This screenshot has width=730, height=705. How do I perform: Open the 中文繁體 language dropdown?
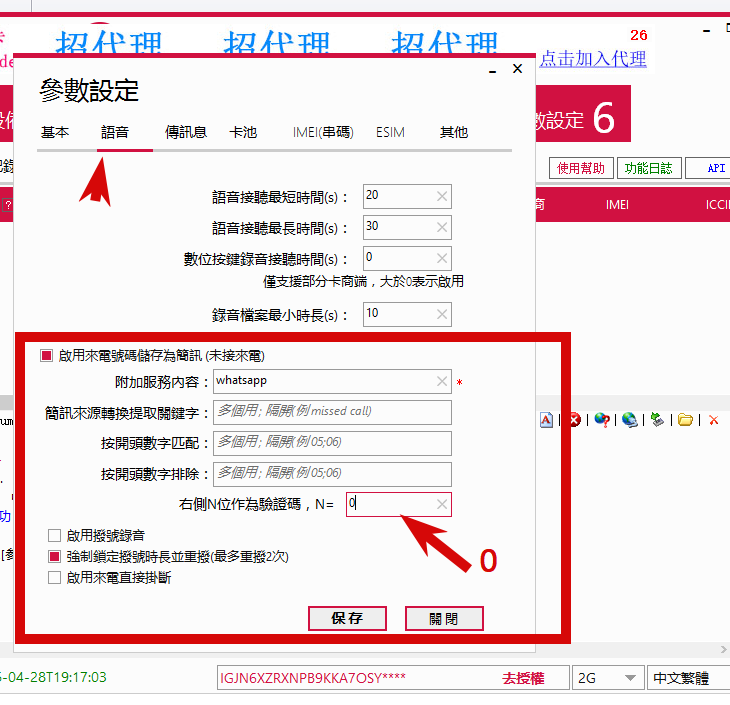click(688, 678)
